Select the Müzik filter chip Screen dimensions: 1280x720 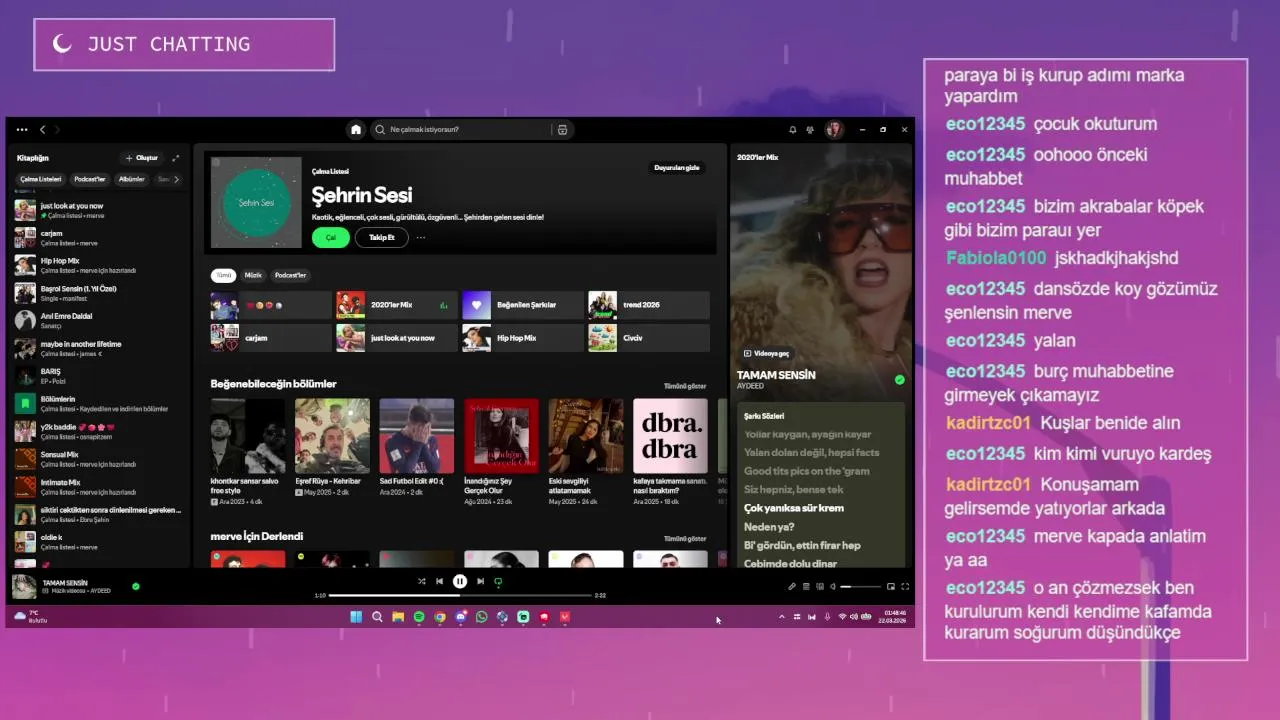253,275
